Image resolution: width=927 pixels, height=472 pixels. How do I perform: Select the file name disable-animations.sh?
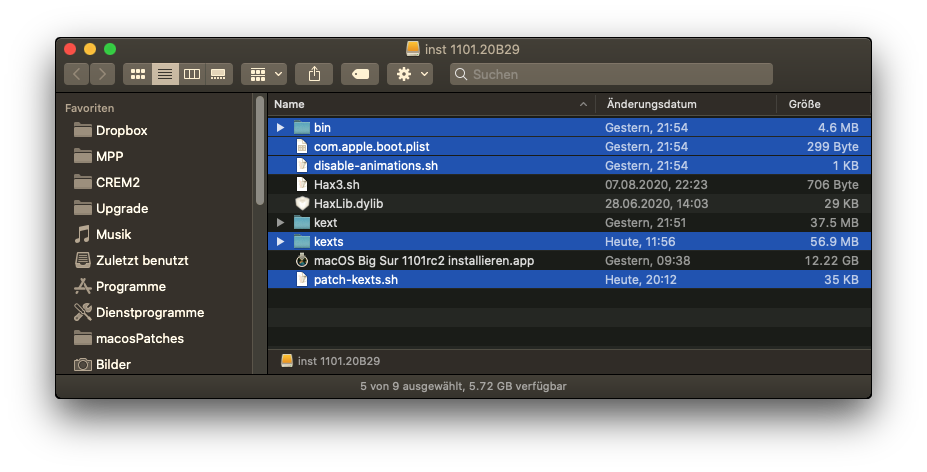pos(376,166)
